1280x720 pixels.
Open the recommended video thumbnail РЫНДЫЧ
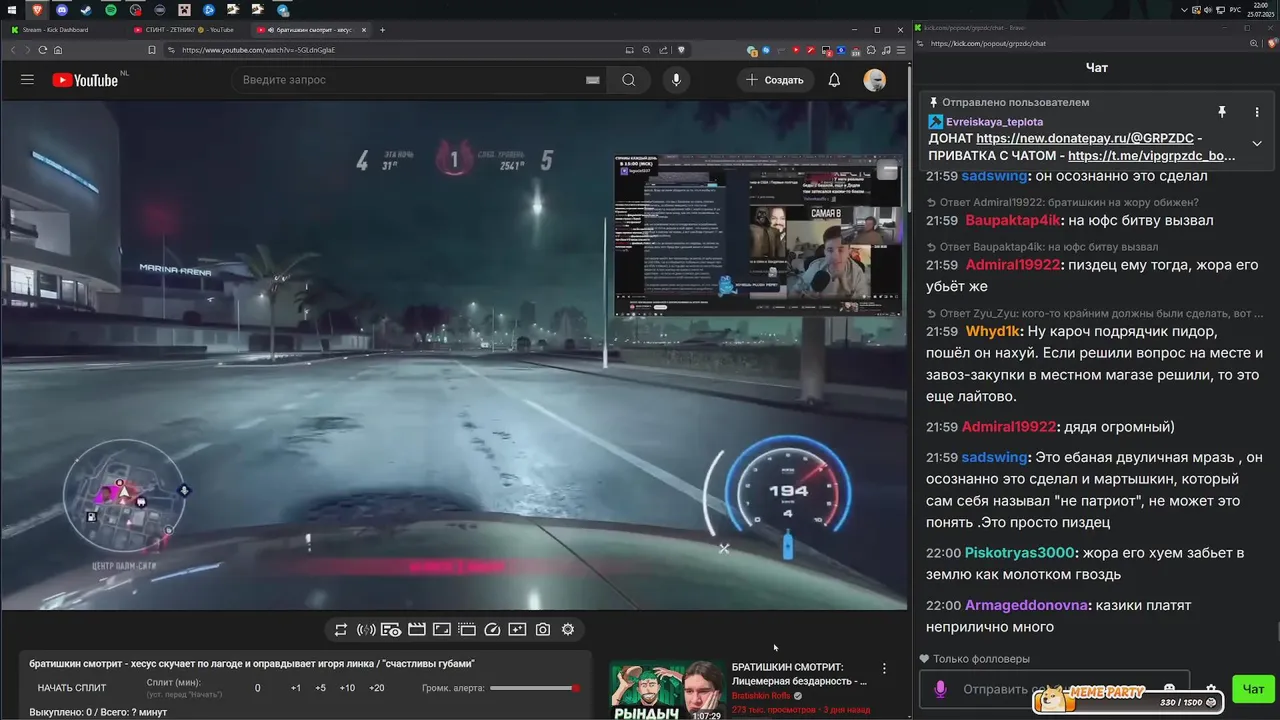[x=667, y=690]
